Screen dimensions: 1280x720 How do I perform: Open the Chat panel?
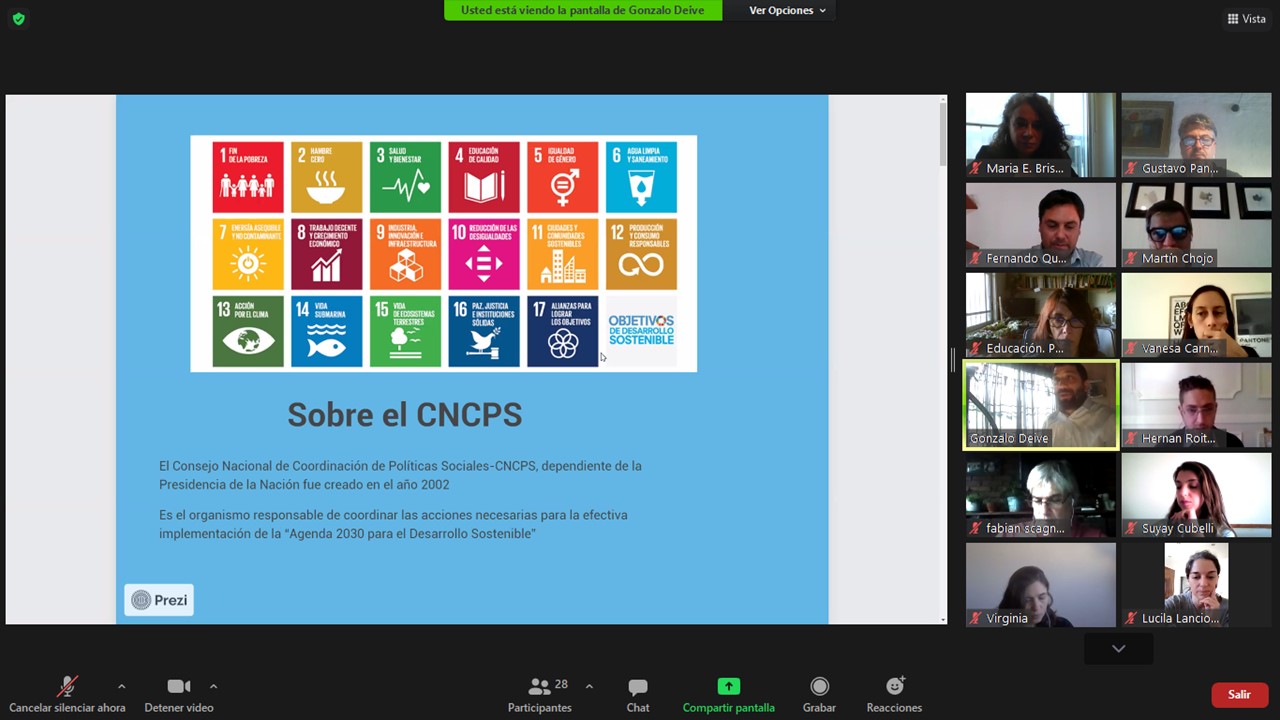tap(637, 694)
